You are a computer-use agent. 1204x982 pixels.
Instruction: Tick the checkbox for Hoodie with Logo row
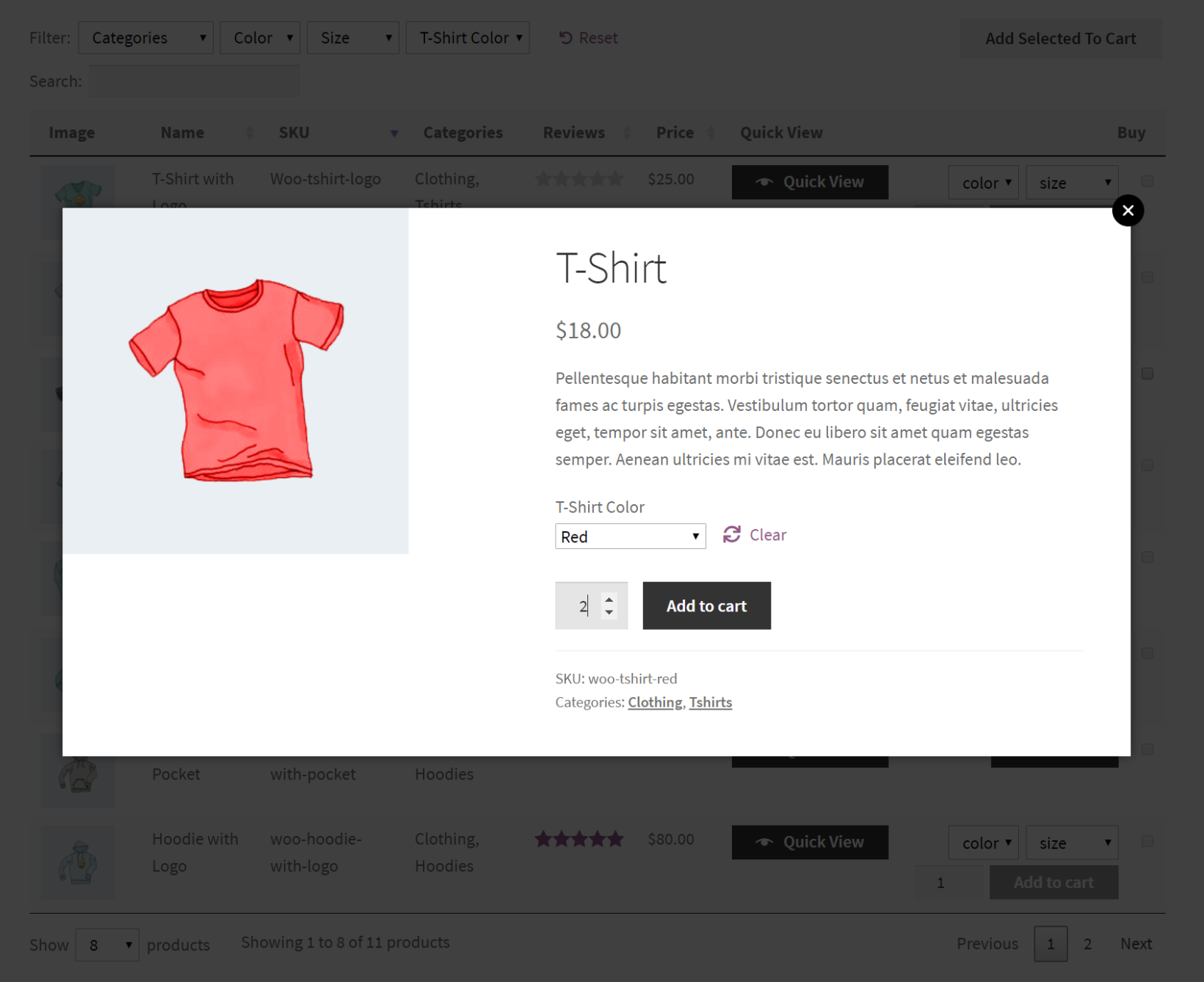tap(1147, 842)
